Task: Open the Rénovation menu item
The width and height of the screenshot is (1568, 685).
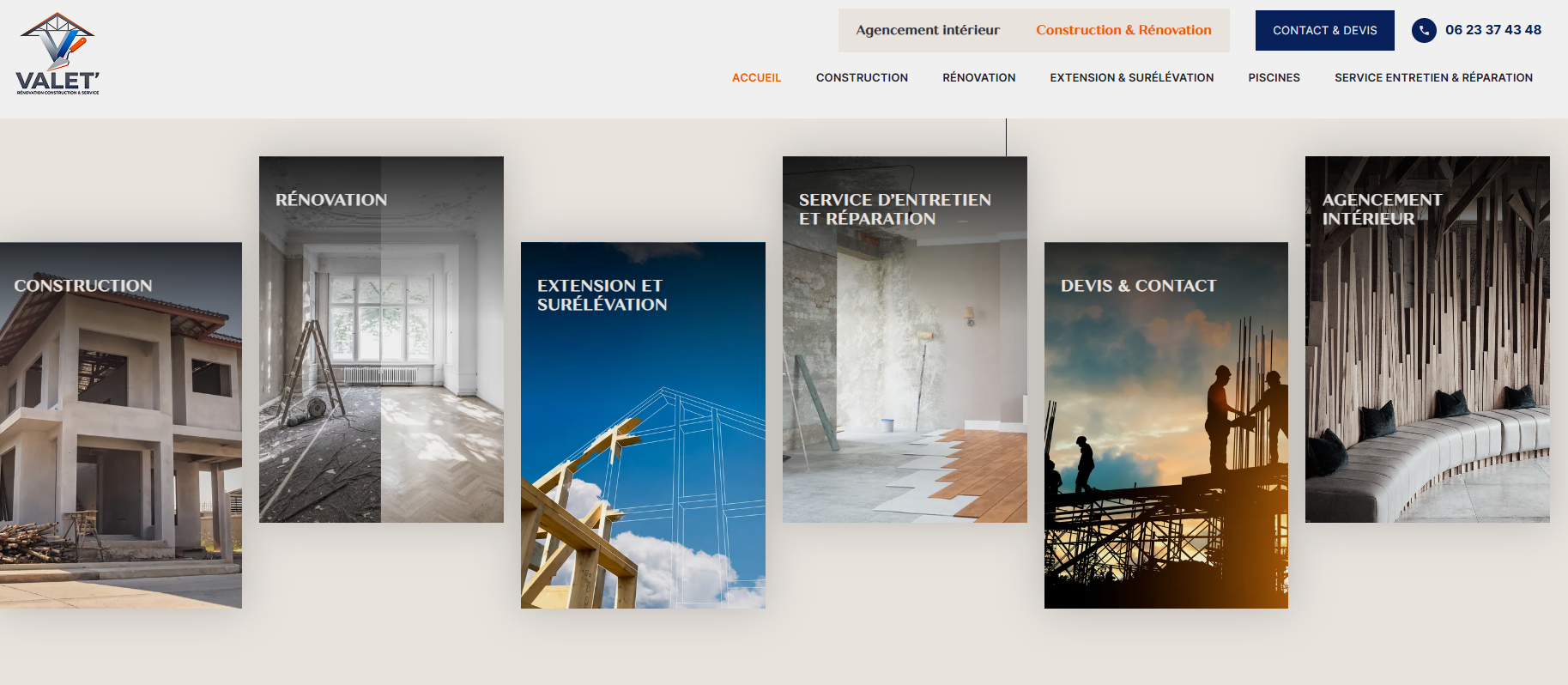Action: pos(978,77)
